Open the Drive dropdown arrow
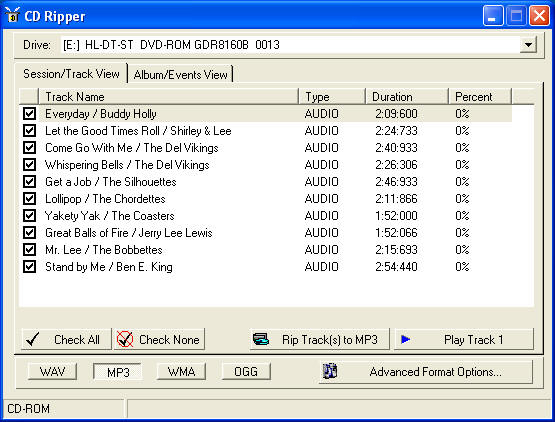This screenshot has height=422, width=555. point(528,45)
